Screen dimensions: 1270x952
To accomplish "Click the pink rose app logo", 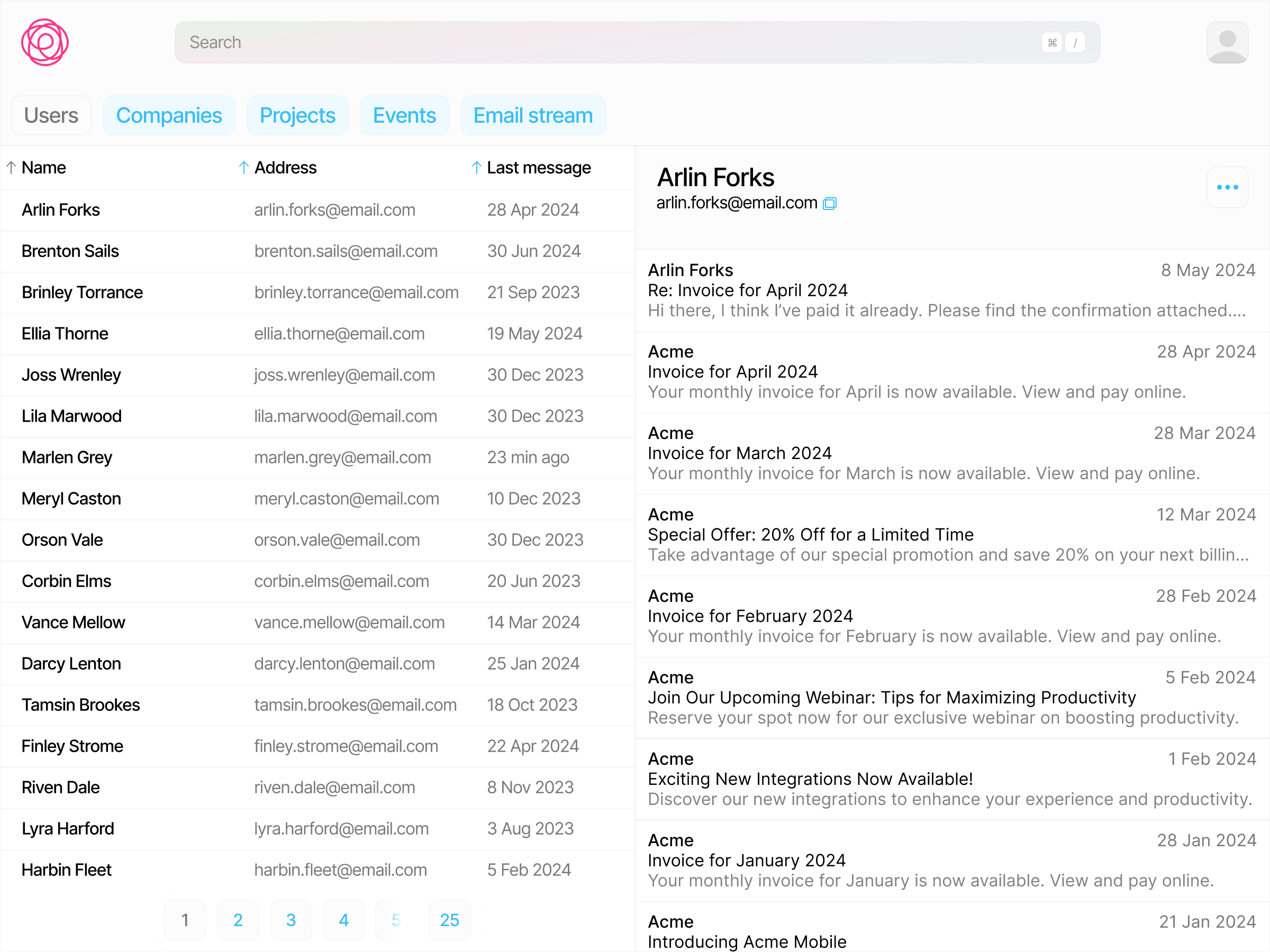I will (x=45, y=42).
